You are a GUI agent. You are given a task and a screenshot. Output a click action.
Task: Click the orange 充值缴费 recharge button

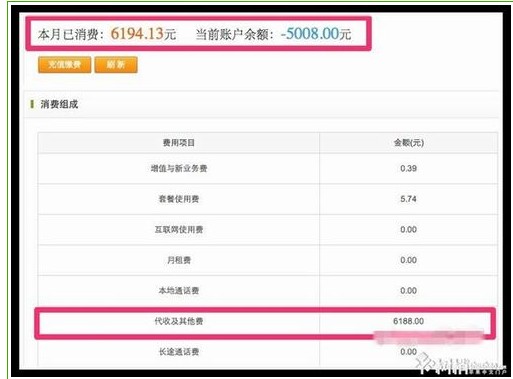pyautogui.click(x=64, y=65)
